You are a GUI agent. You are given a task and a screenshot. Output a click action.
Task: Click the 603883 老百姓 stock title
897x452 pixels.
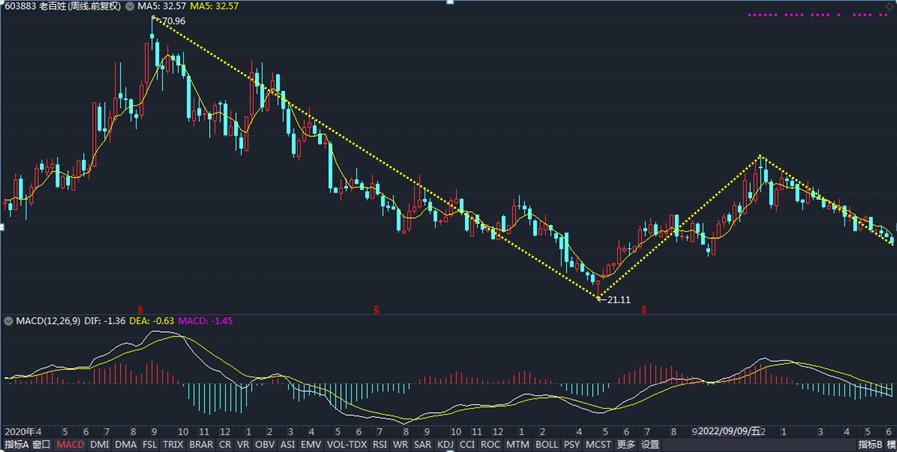(x=63, y=6)
